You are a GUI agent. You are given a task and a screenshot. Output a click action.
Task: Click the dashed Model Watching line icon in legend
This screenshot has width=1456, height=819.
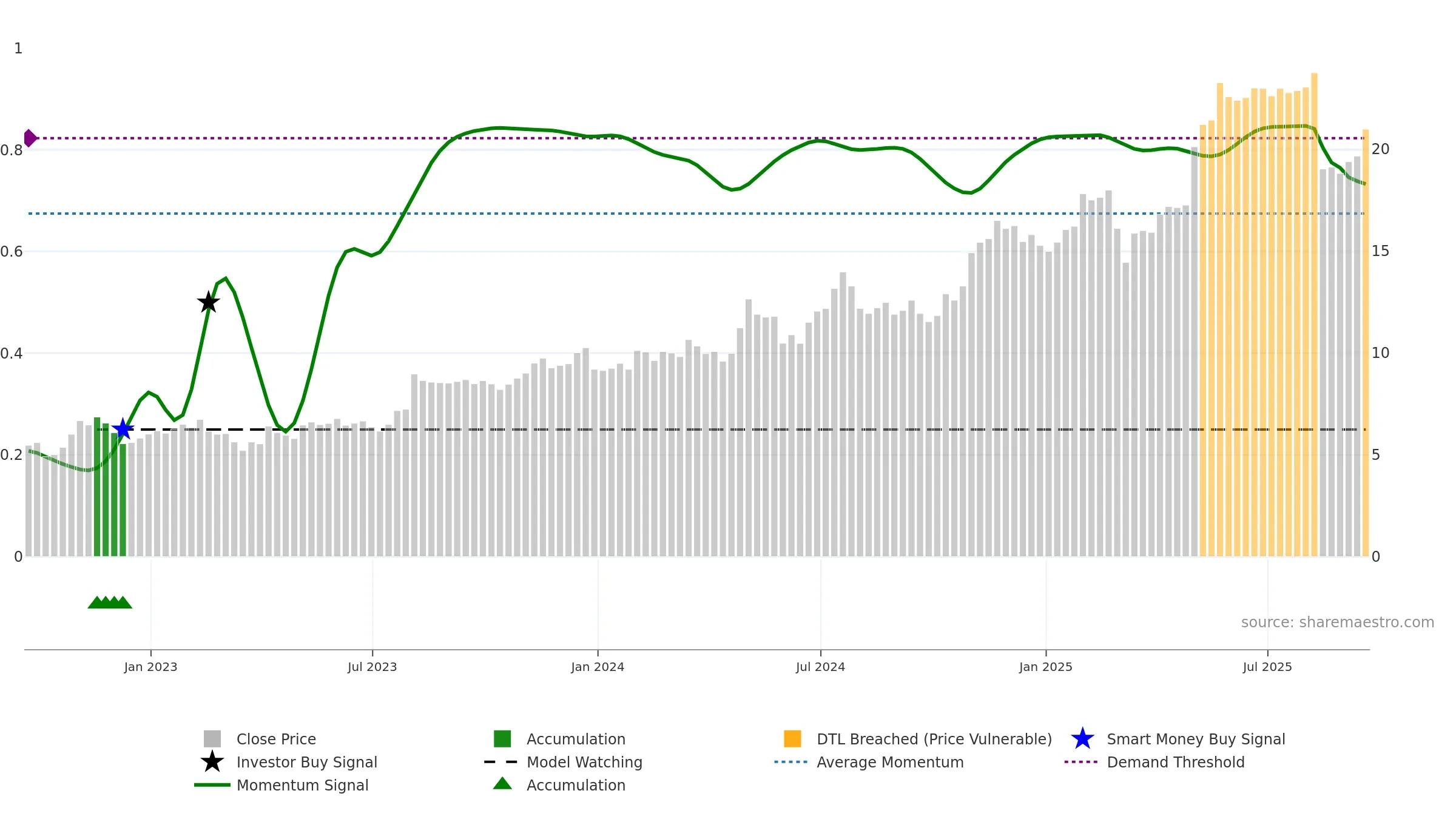click(501, 762)
